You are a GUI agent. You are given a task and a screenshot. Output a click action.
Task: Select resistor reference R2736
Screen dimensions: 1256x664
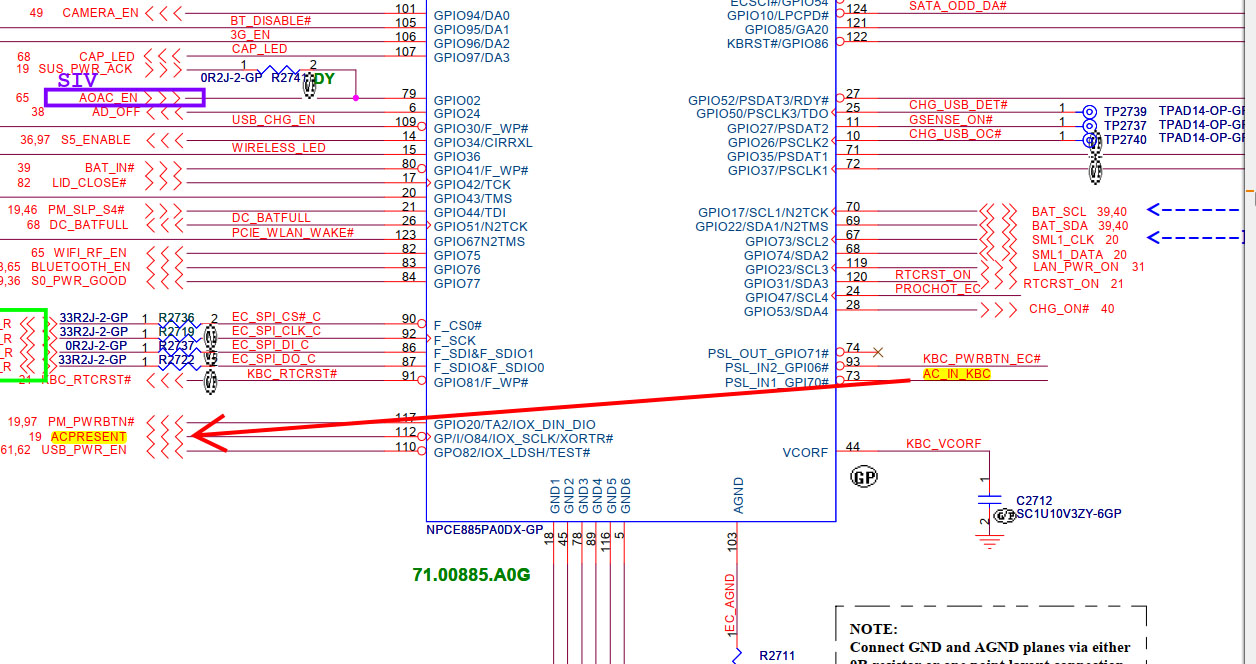click(177, 317)
